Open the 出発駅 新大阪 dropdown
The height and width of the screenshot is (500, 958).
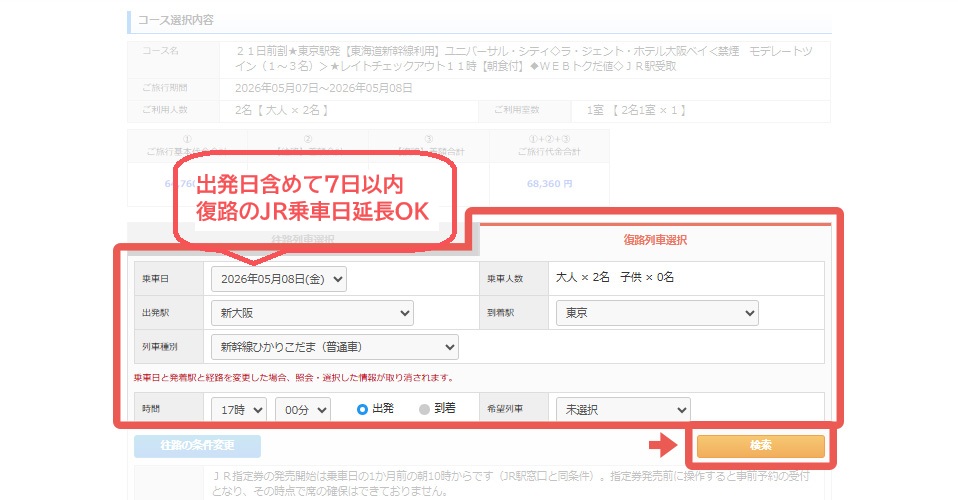click(x=312, y=313)
